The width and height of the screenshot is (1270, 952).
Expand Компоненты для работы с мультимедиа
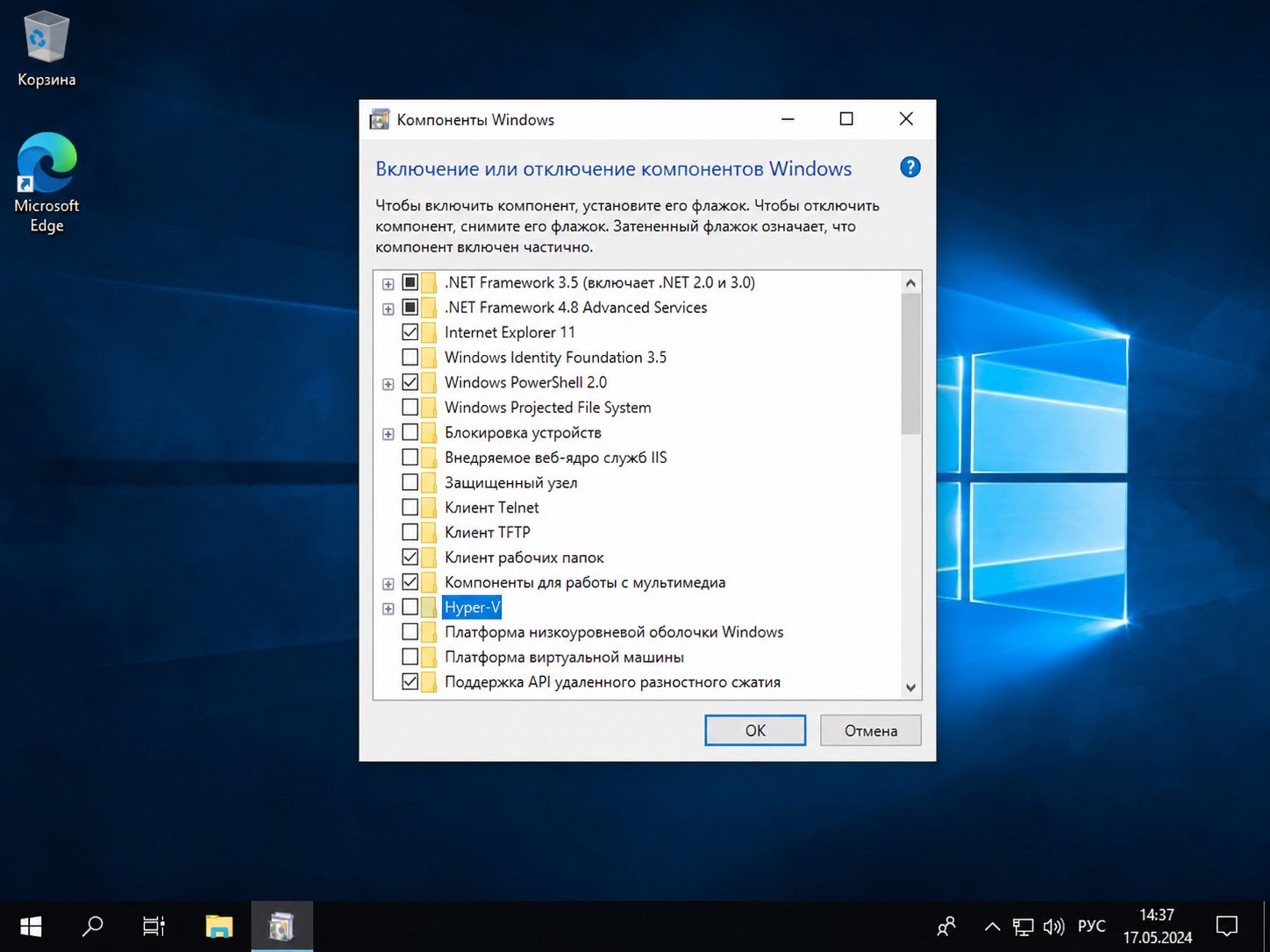click(388, 584)
